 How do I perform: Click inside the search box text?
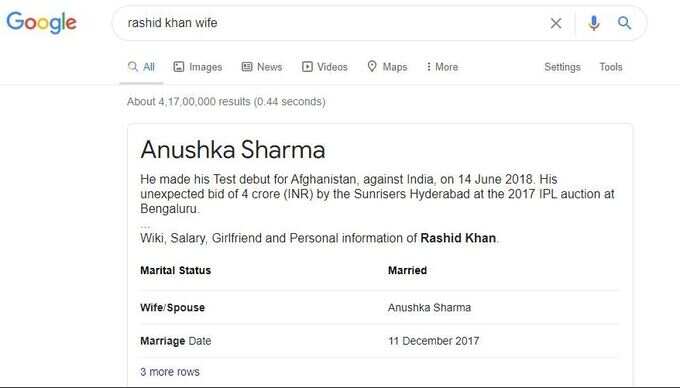[x=172, y=23]
